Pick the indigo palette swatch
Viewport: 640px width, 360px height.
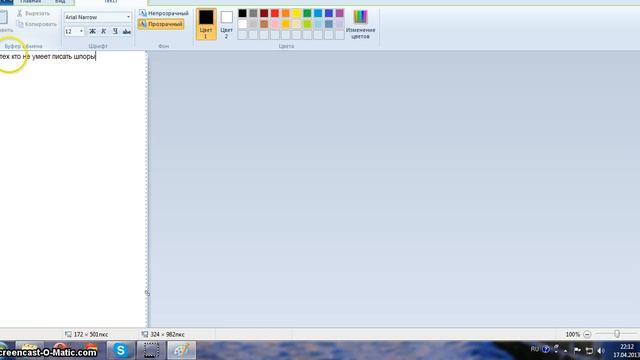[329, 13]
